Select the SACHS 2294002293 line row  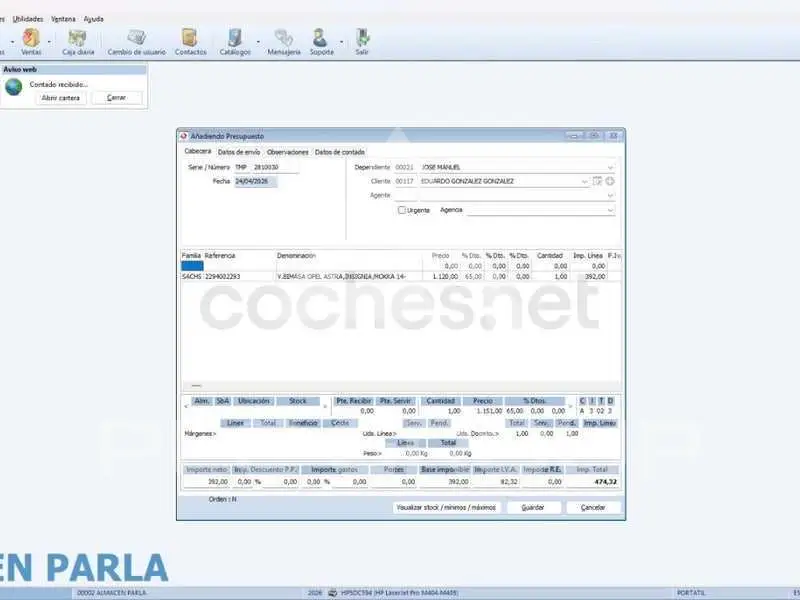click(402, 277)
